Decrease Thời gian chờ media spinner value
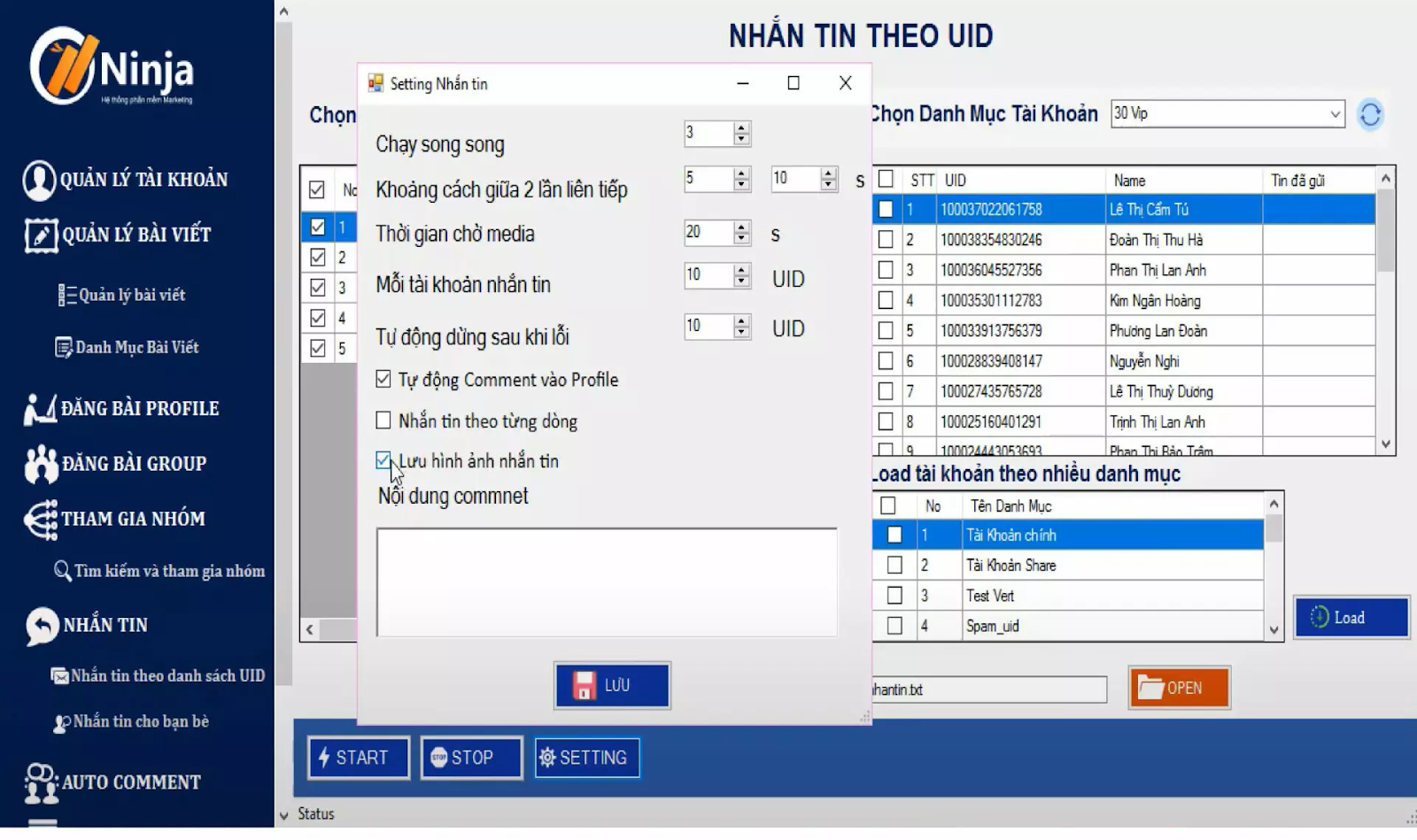Image resolution: width=1417 pixels, height=840 pixels. [742, 239]
